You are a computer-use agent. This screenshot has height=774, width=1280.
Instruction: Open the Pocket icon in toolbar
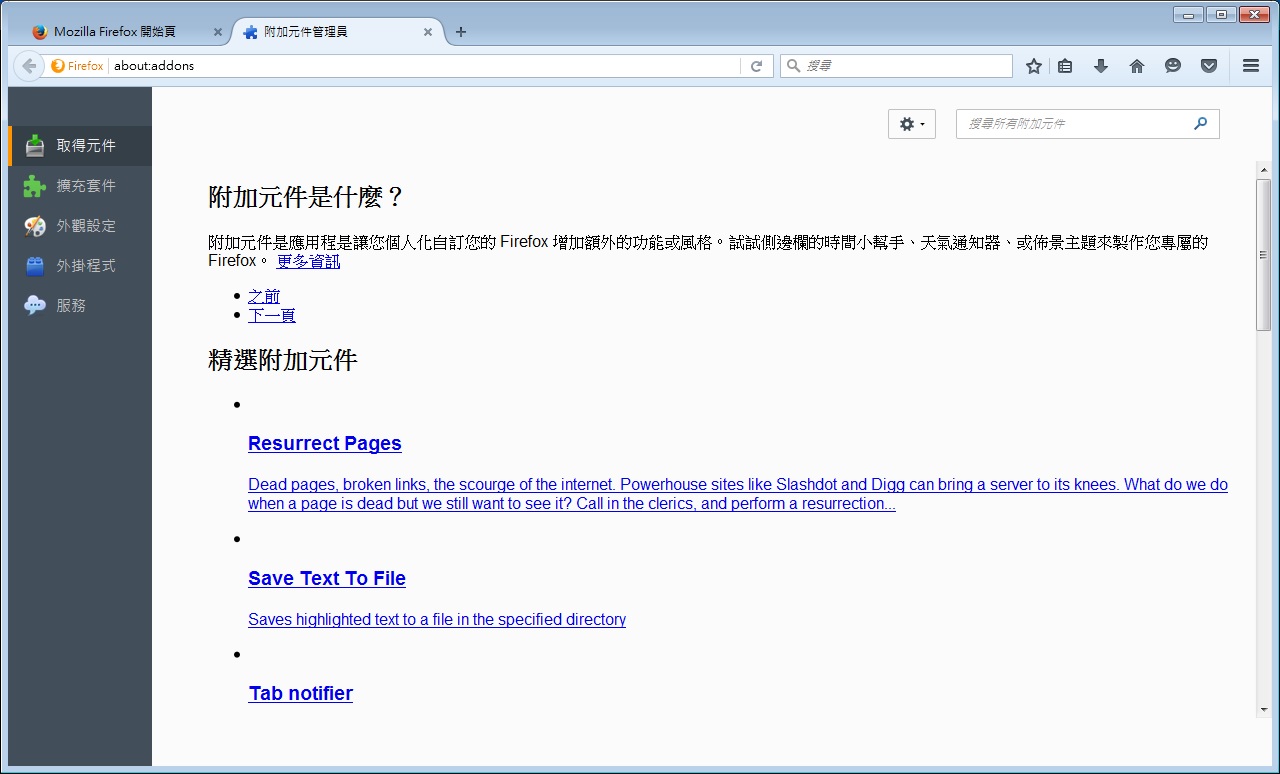[1209, 66]
